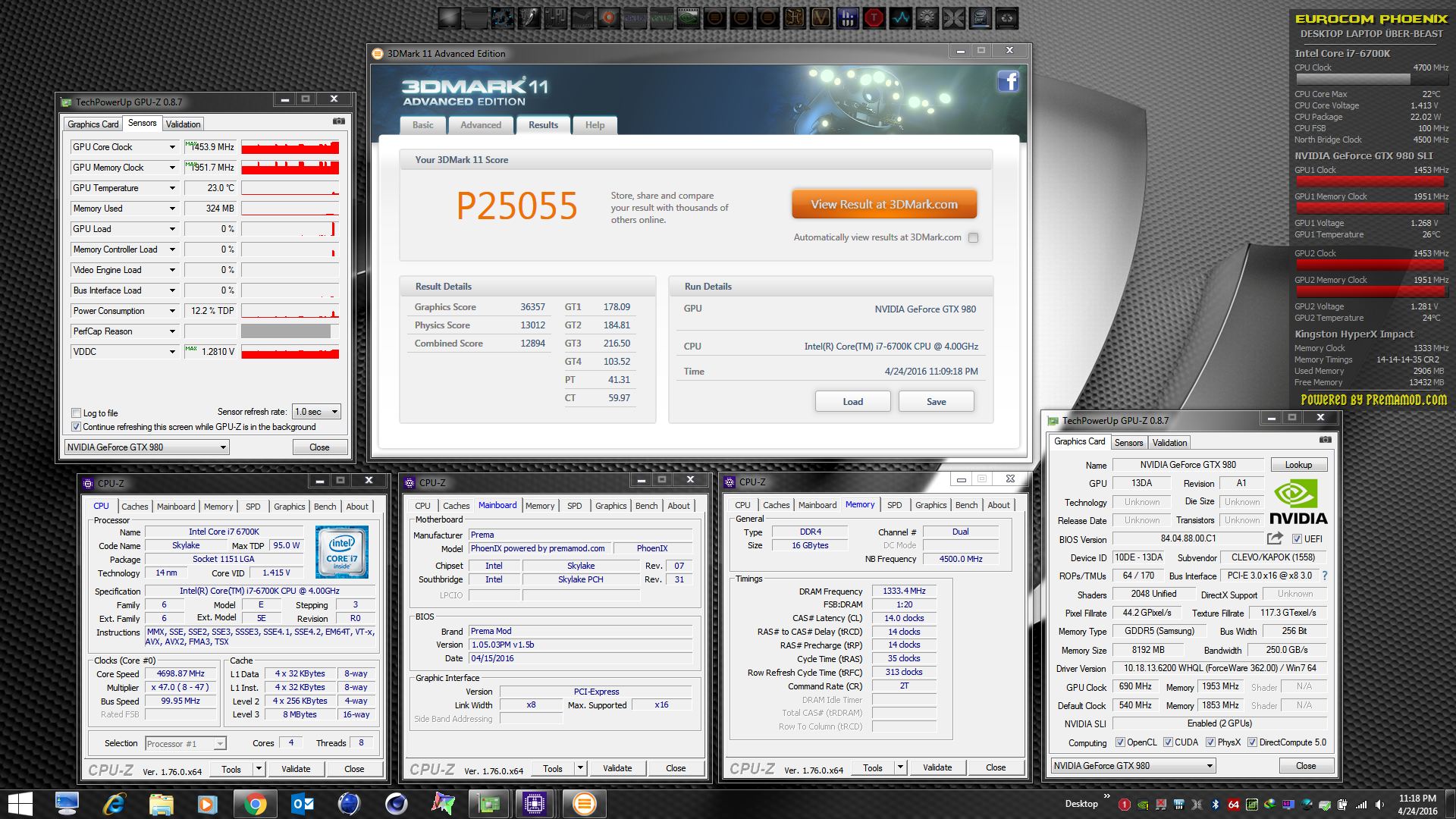1456x819 pixels.
Task: Click the NVIDIA logo in GPU-Z
Action: (x=1298, y=501)
